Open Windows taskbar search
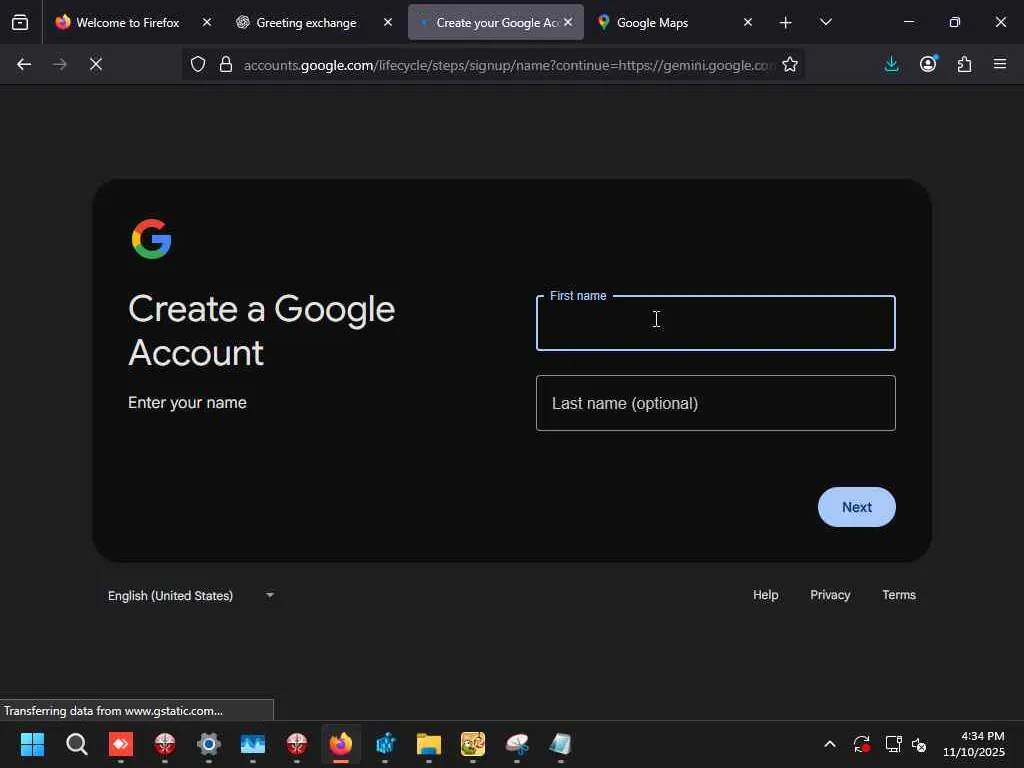Screen dimensions: 1024x768 pos(76,744)
